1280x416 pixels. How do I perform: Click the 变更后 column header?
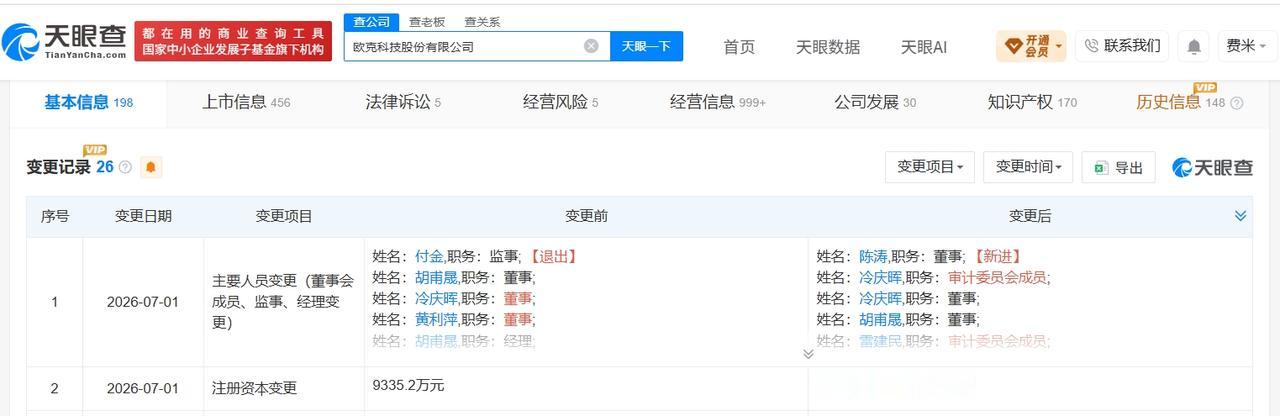[1029, 216]
